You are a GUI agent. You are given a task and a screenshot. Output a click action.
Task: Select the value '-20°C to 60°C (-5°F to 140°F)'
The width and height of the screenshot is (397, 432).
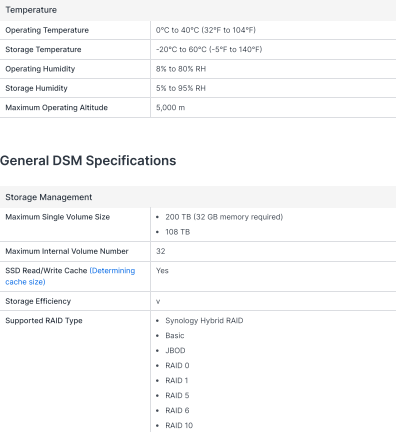209,49
